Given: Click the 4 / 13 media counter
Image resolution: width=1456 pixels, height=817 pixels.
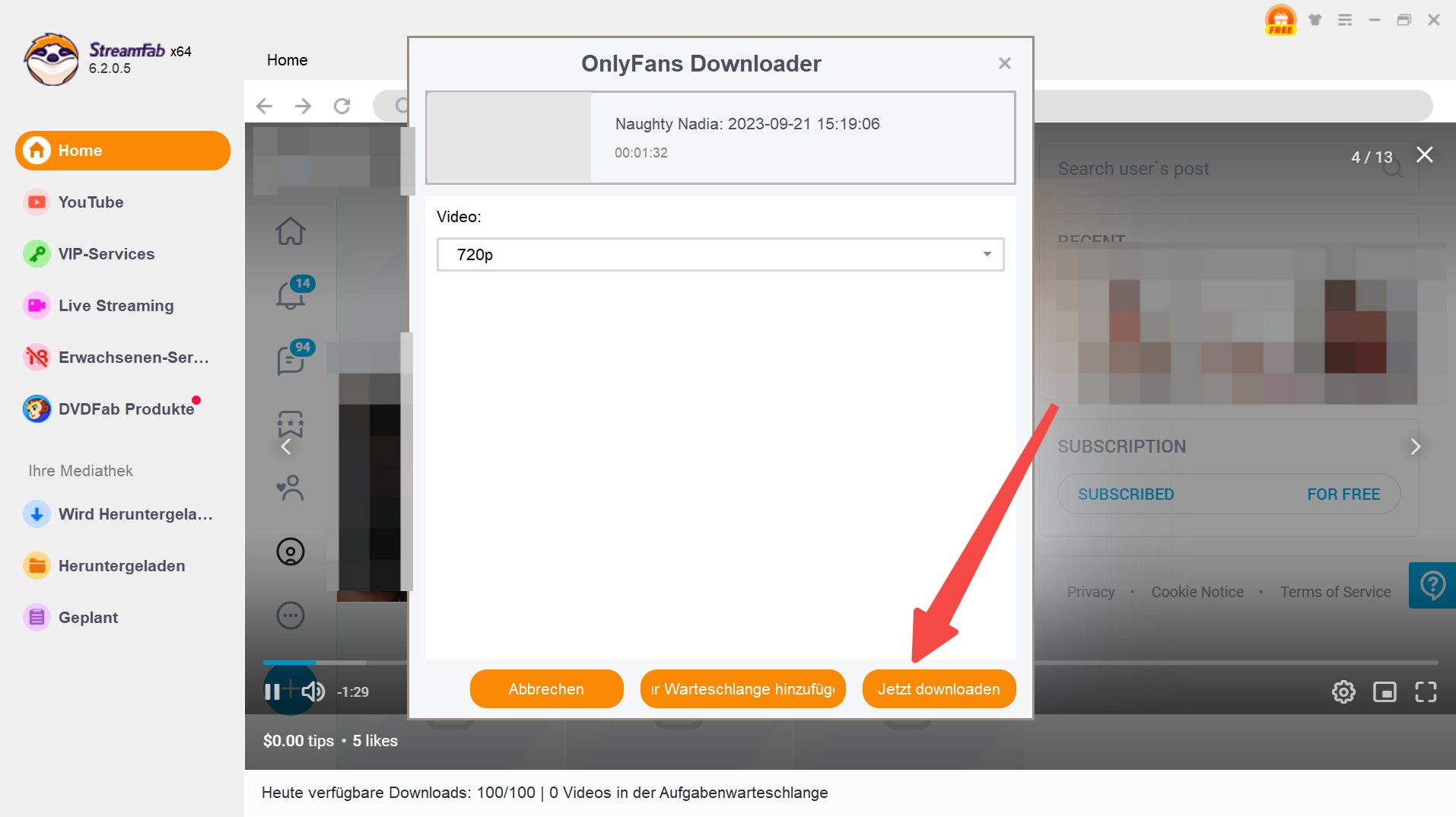Looking at the screenshot, I should pos(1372,157).
